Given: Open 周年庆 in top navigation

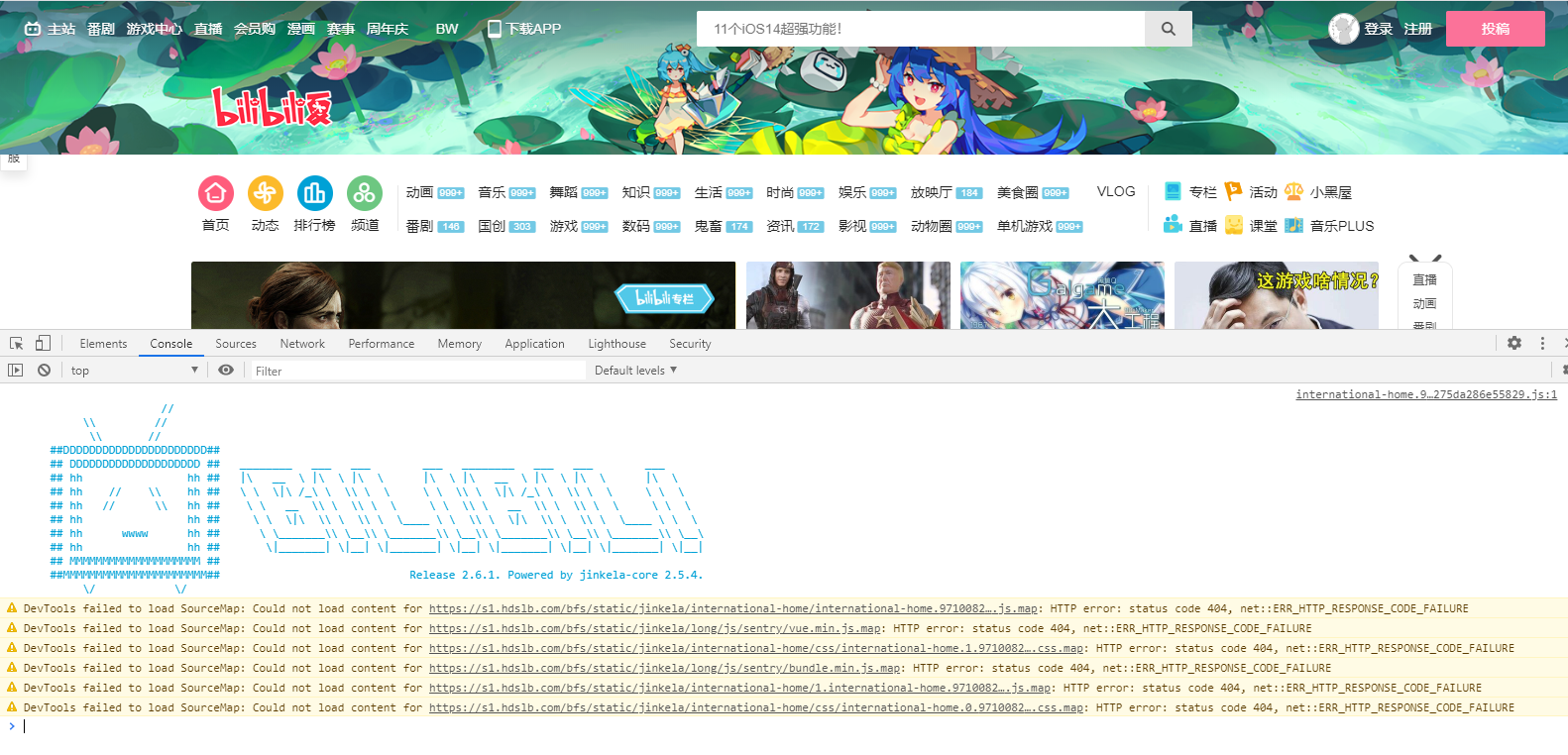Looking at the screenshot, I should (x=388, y=29).
